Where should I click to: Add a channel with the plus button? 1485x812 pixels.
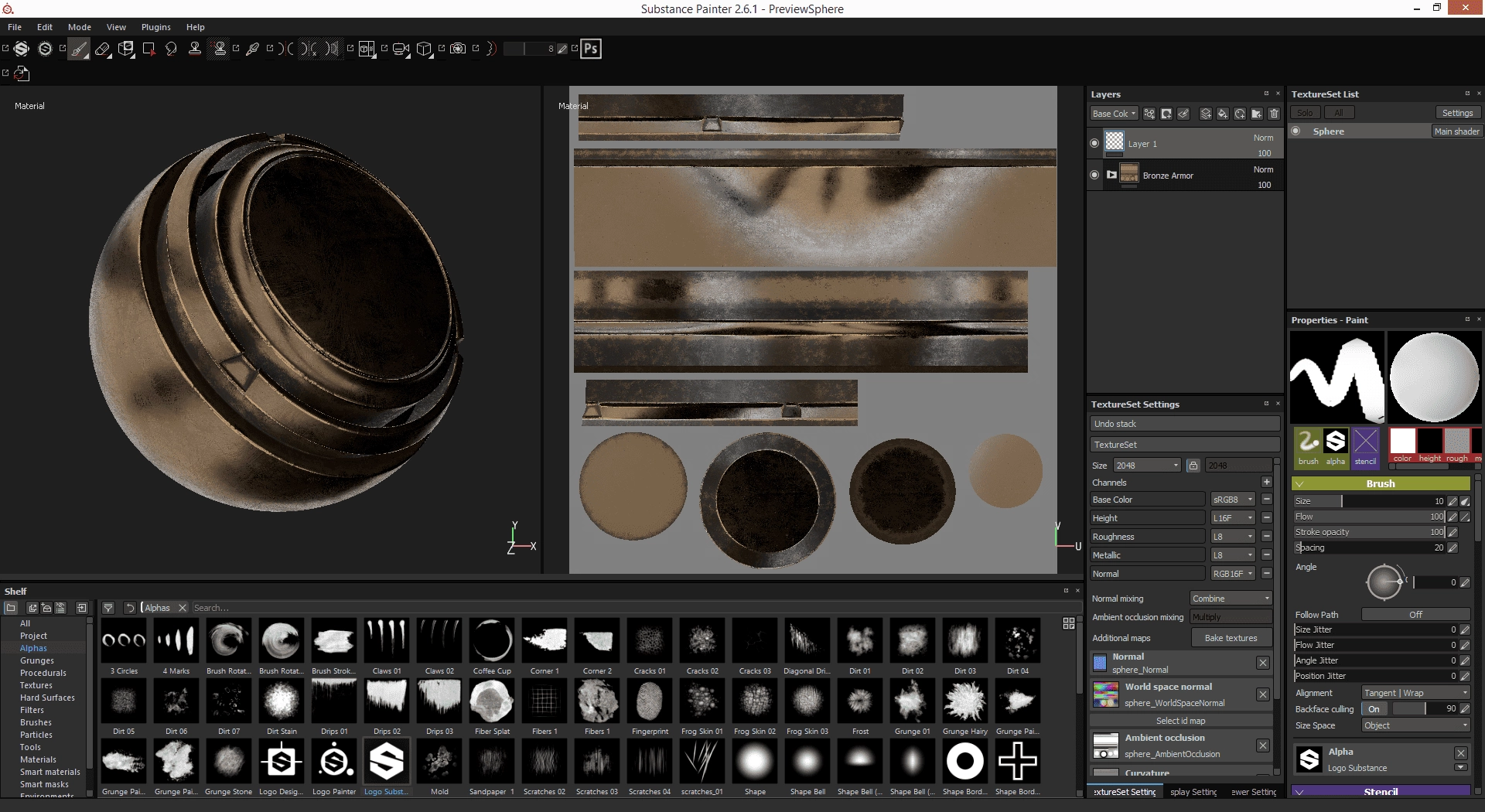tap(1266, 482)
